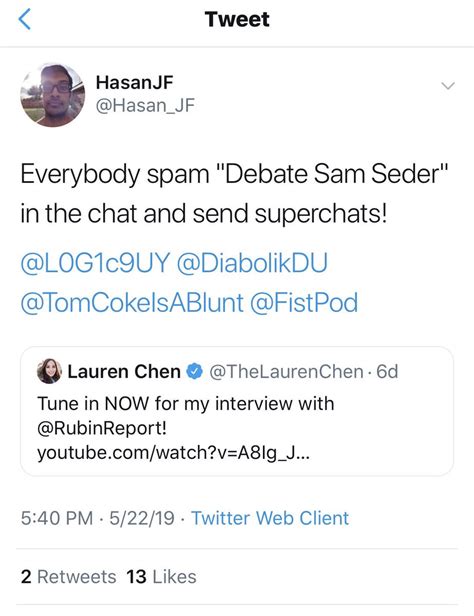Open @FistPod mention

point(304,303)
